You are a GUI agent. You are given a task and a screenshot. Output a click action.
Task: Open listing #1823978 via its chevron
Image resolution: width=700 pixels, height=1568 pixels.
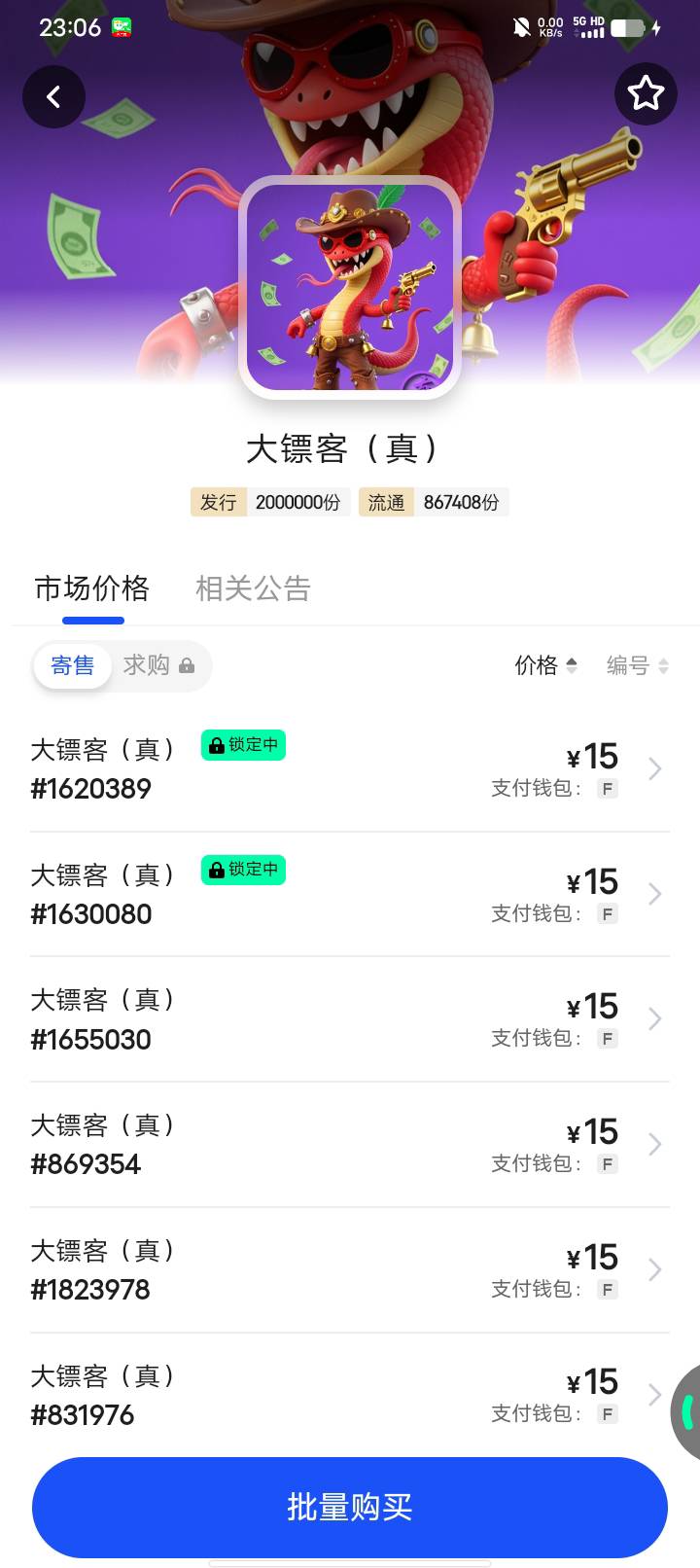pos(655,1270)
